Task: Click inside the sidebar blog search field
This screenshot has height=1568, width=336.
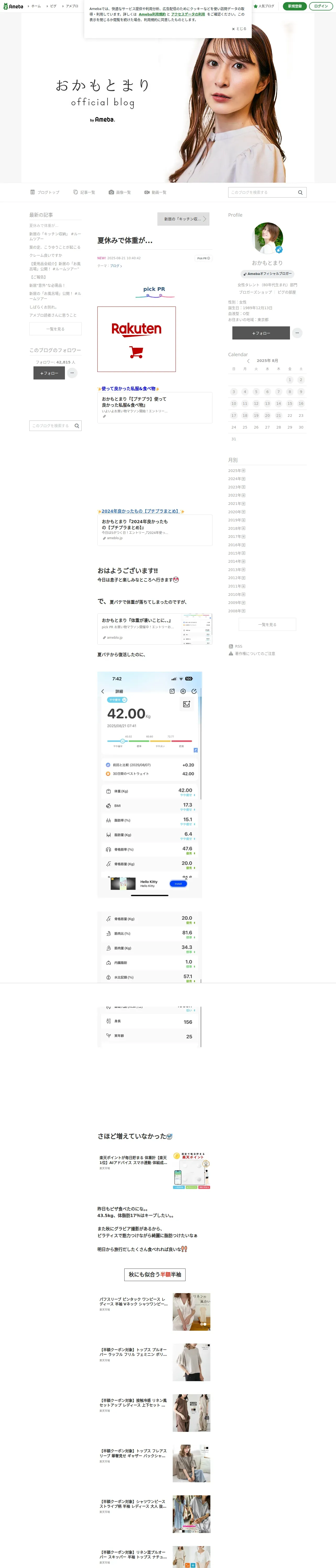Action: pos(52,426)
